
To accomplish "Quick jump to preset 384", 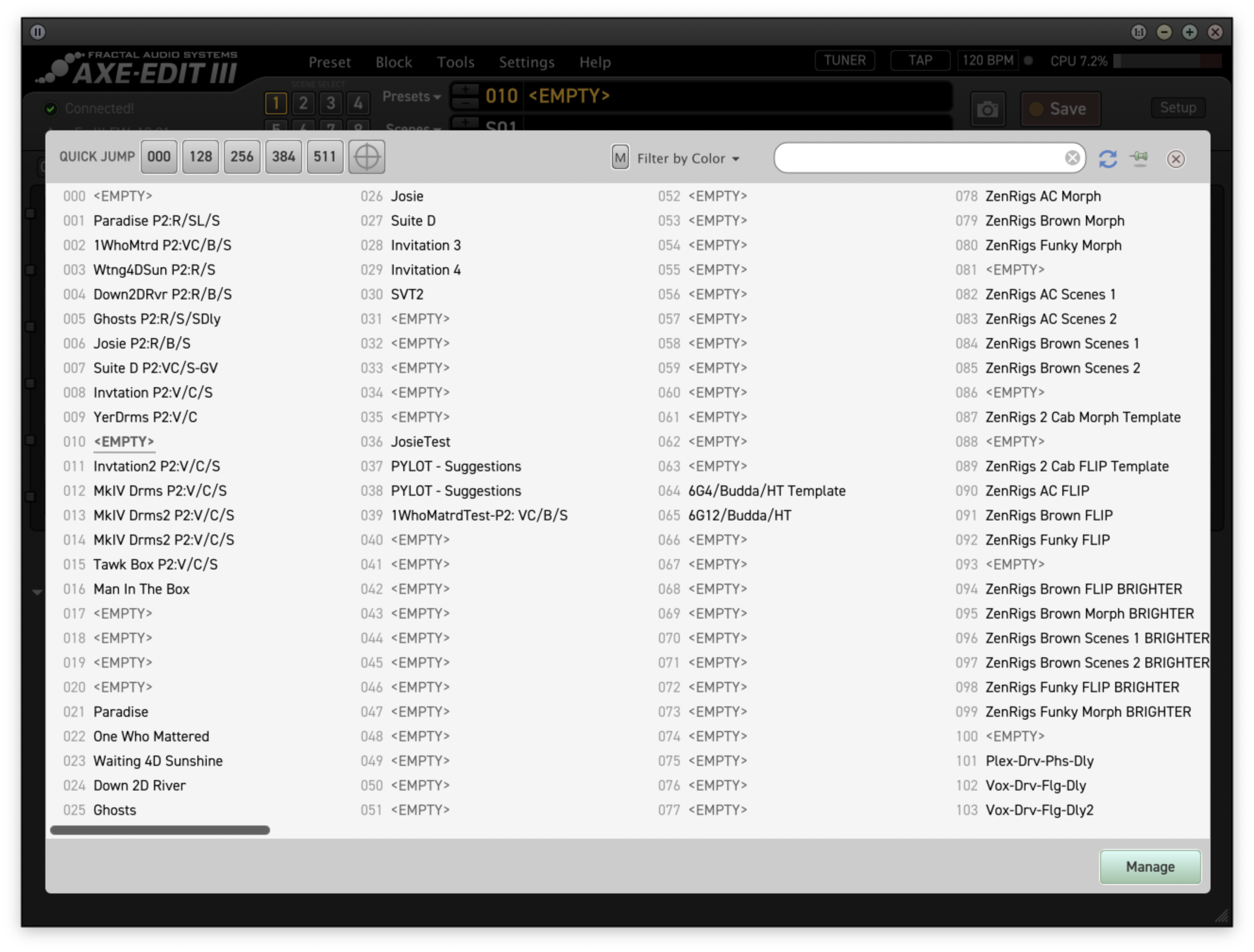I will coord(283,156).
